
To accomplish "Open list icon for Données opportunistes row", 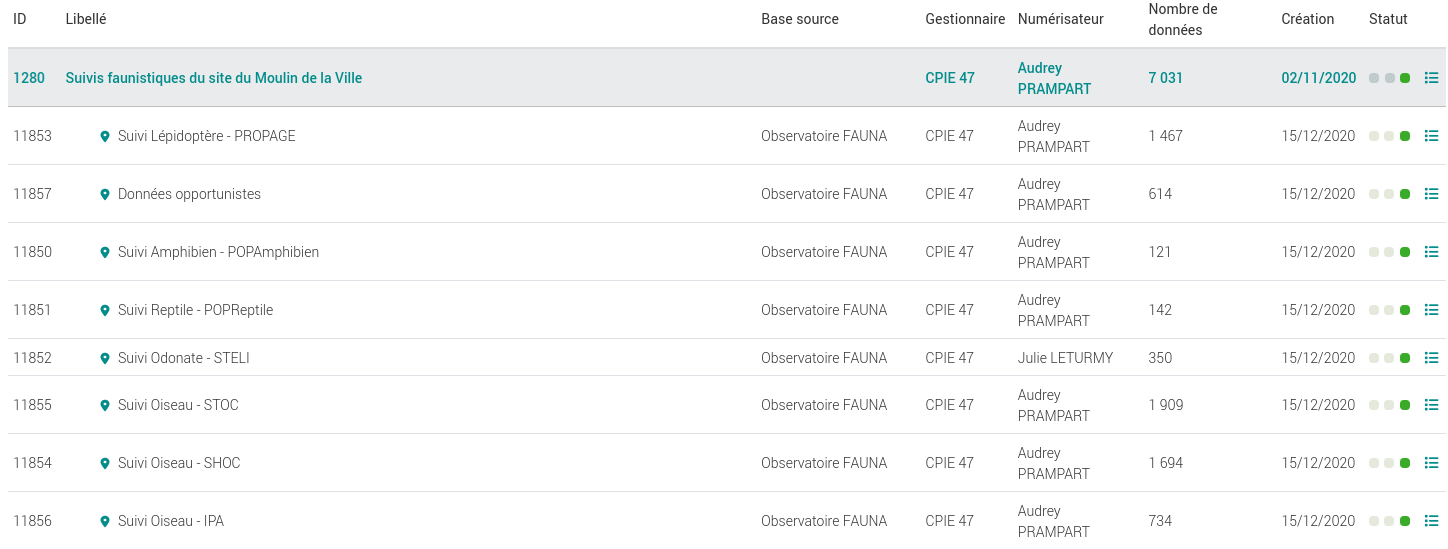I will (1431, 194).
